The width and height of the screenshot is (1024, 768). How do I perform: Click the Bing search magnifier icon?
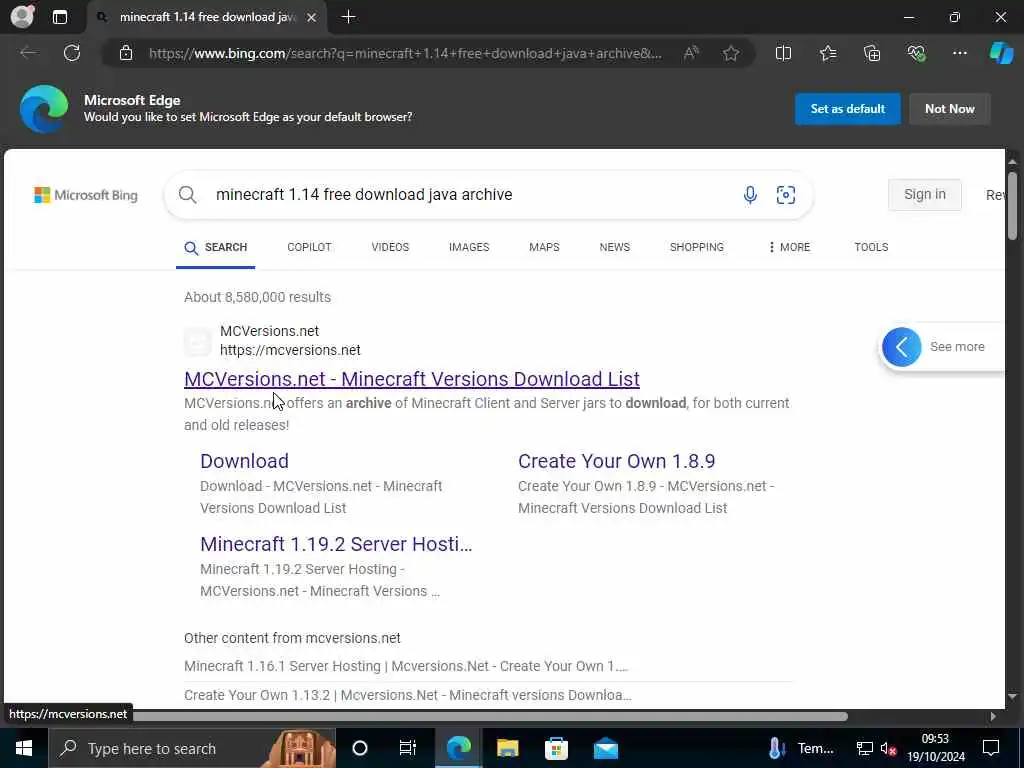187,195
